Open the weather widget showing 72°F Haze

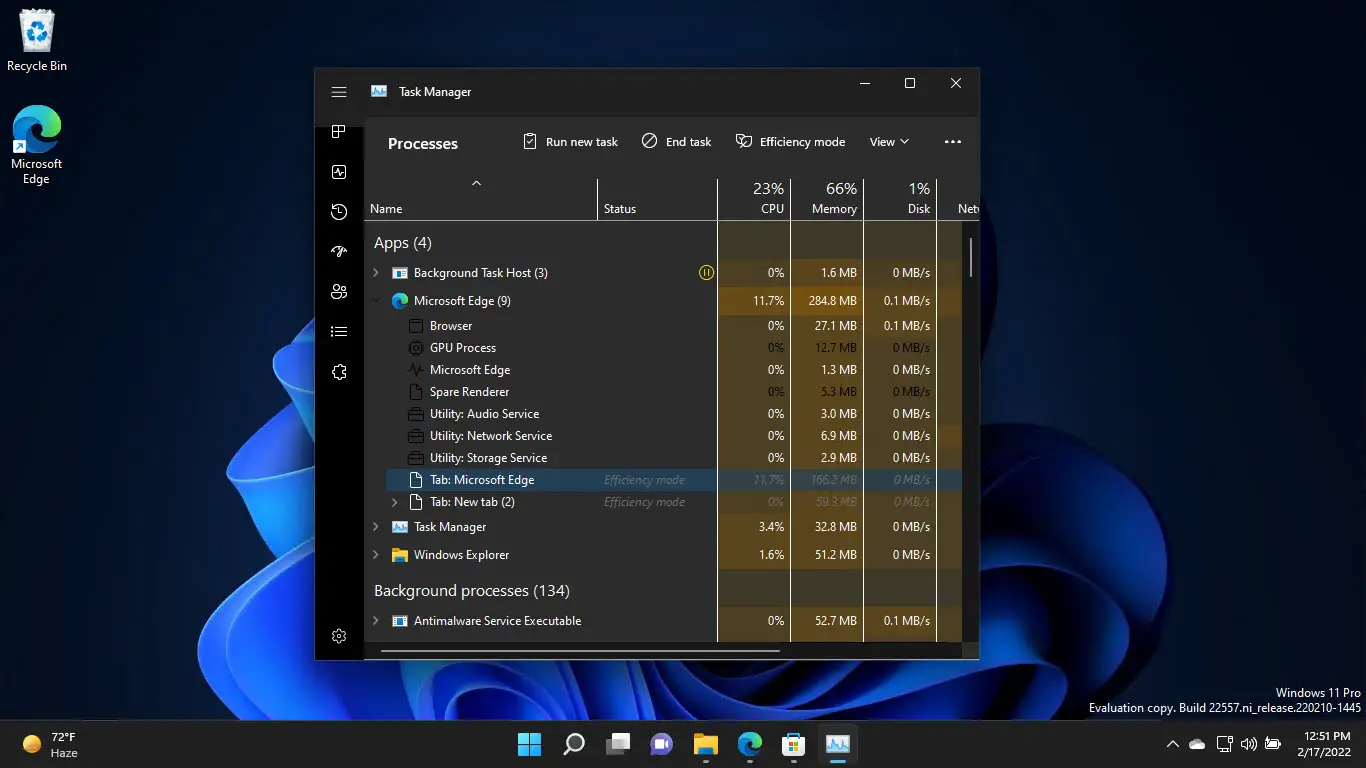[50, 744]
